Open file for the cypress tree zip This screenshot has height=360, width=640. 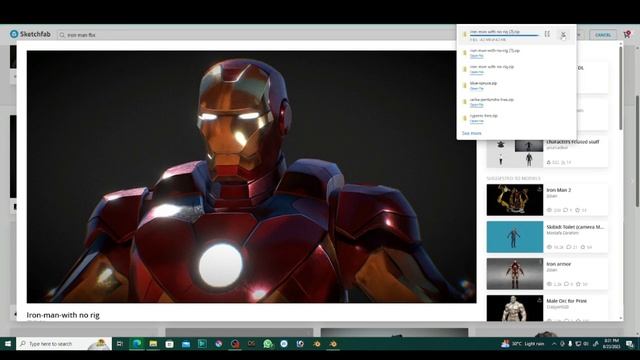point(476,121)
